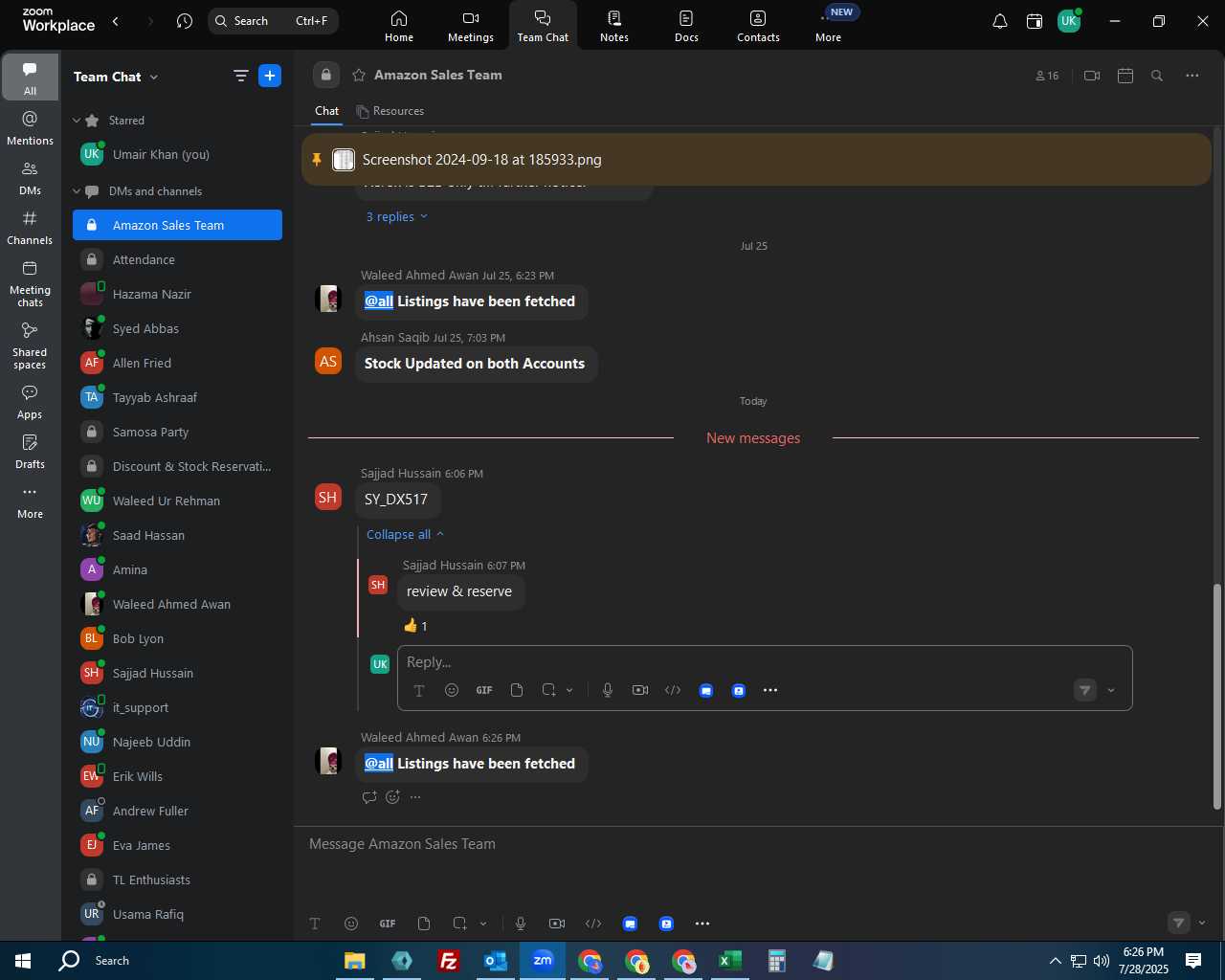The width and height of the screenshot is (1225, 980).
Task: Open the notifications bell
Action: point(1000,21)
